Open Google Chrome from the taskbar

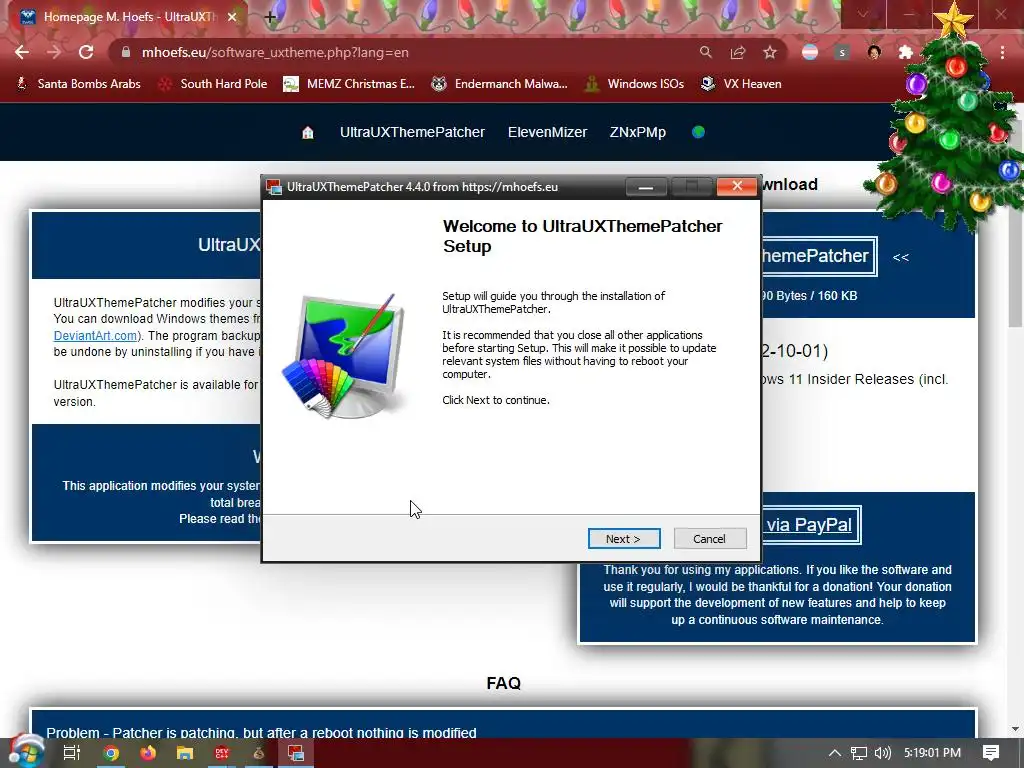(111, 753)
